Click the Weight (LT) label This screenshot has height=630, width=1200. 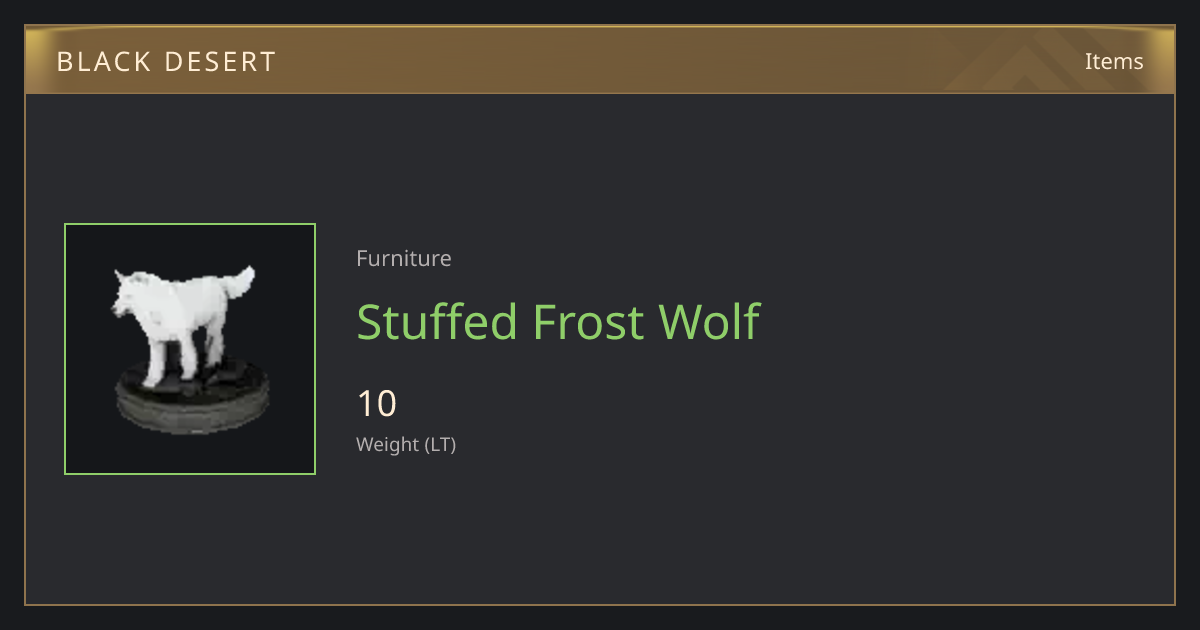[x=406, y=445]
